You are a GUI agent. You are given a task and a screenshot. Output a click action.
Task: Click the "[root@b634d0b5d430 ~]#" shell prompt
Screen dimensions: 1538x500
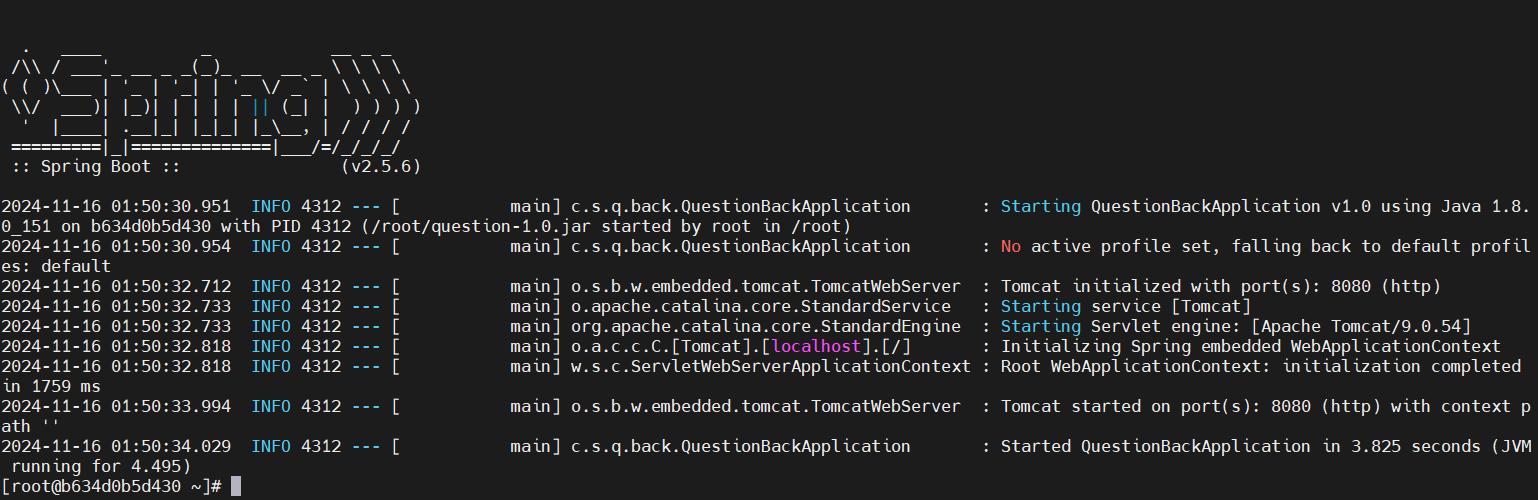pyautogui.click(x=111, y=487)
